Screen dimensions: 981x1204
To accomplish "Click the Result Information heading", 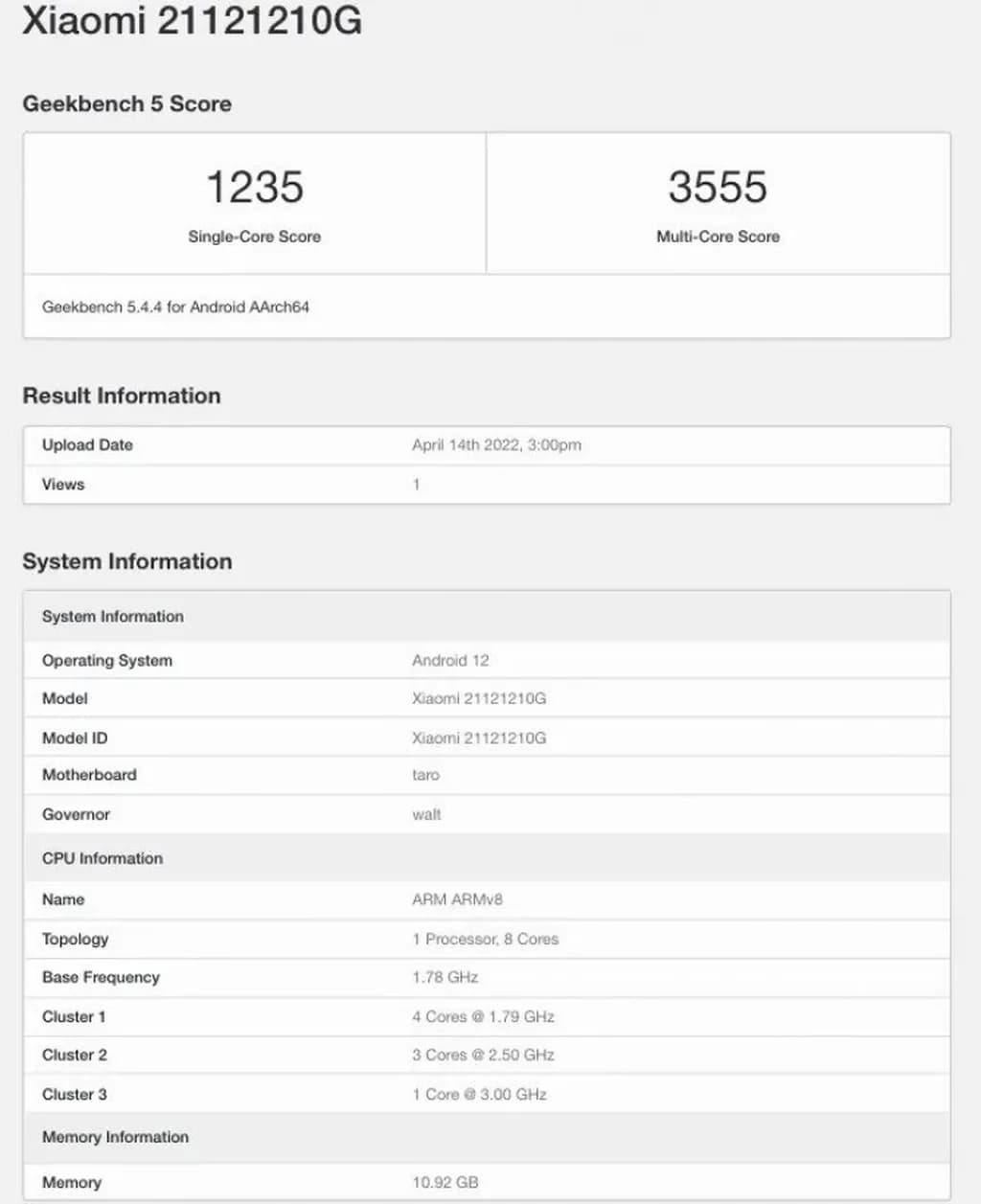I will [122, 396].
